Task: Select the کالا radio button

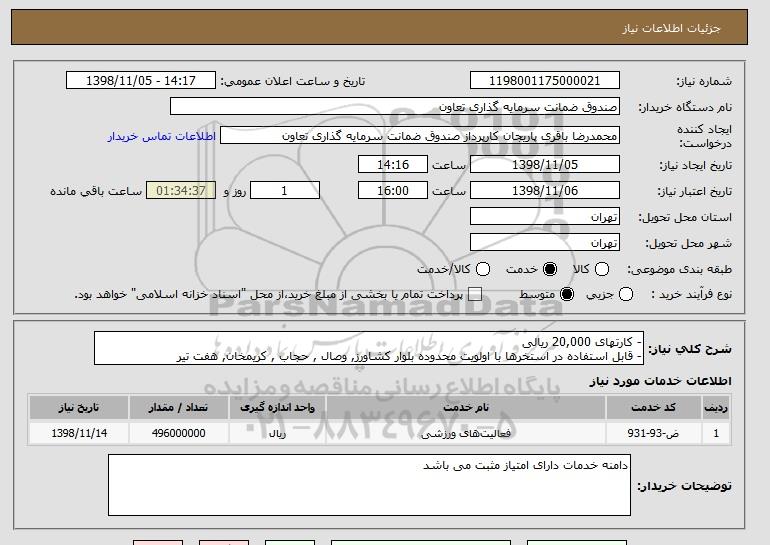Action: click(602, 269)
